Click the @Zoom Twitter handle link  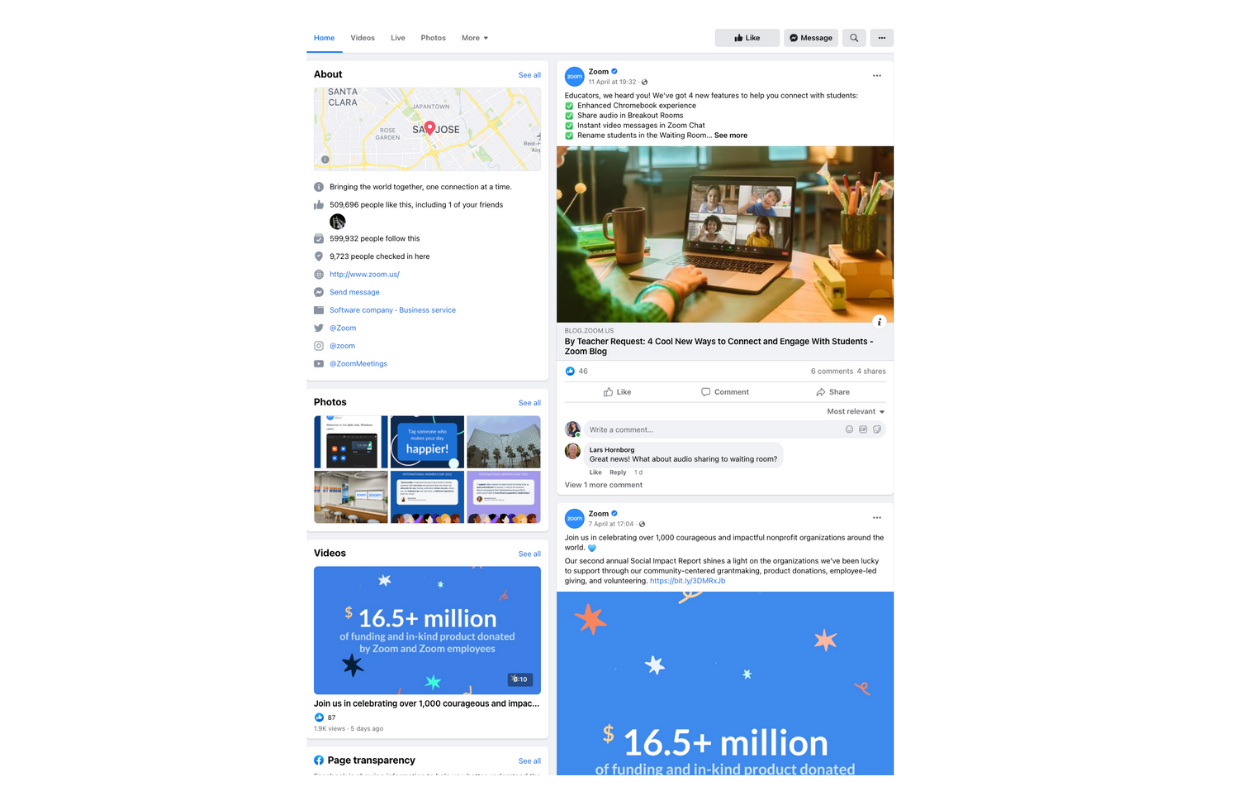(x=343, y=328)
